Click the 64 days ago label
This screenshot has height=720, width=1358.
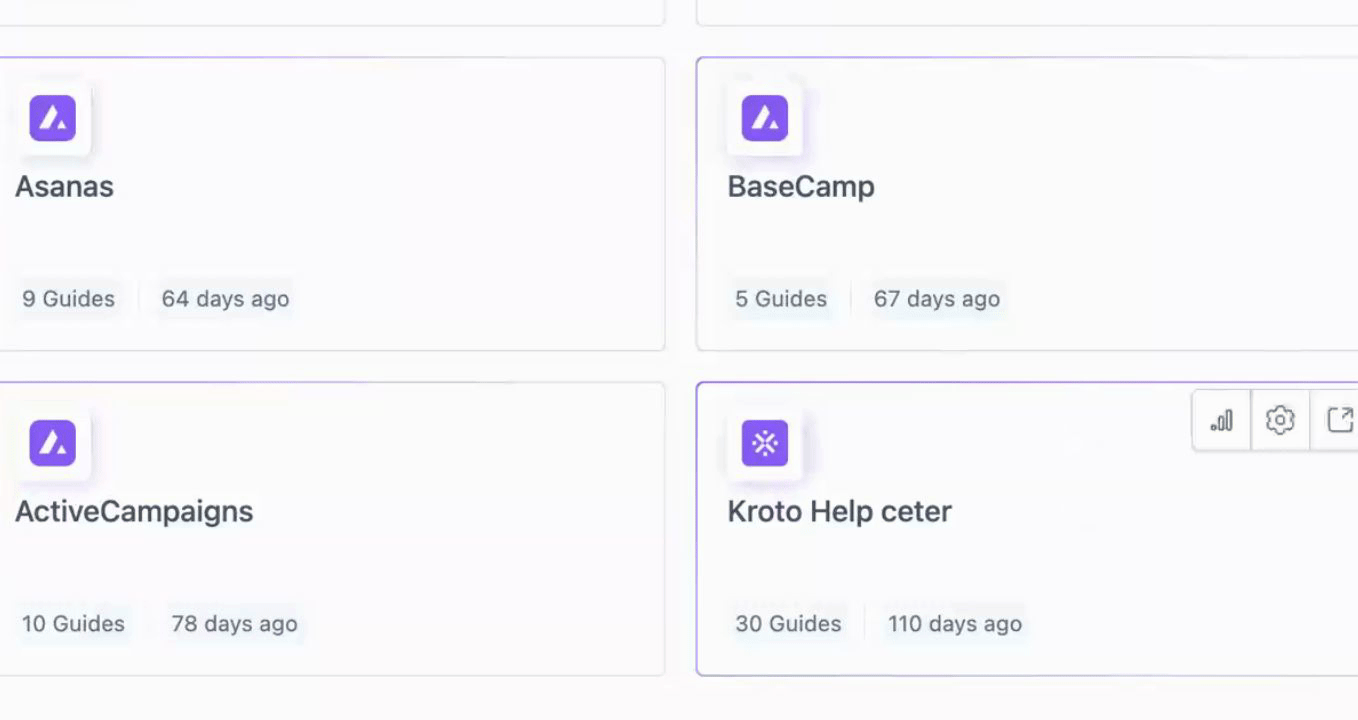(225, 299)
